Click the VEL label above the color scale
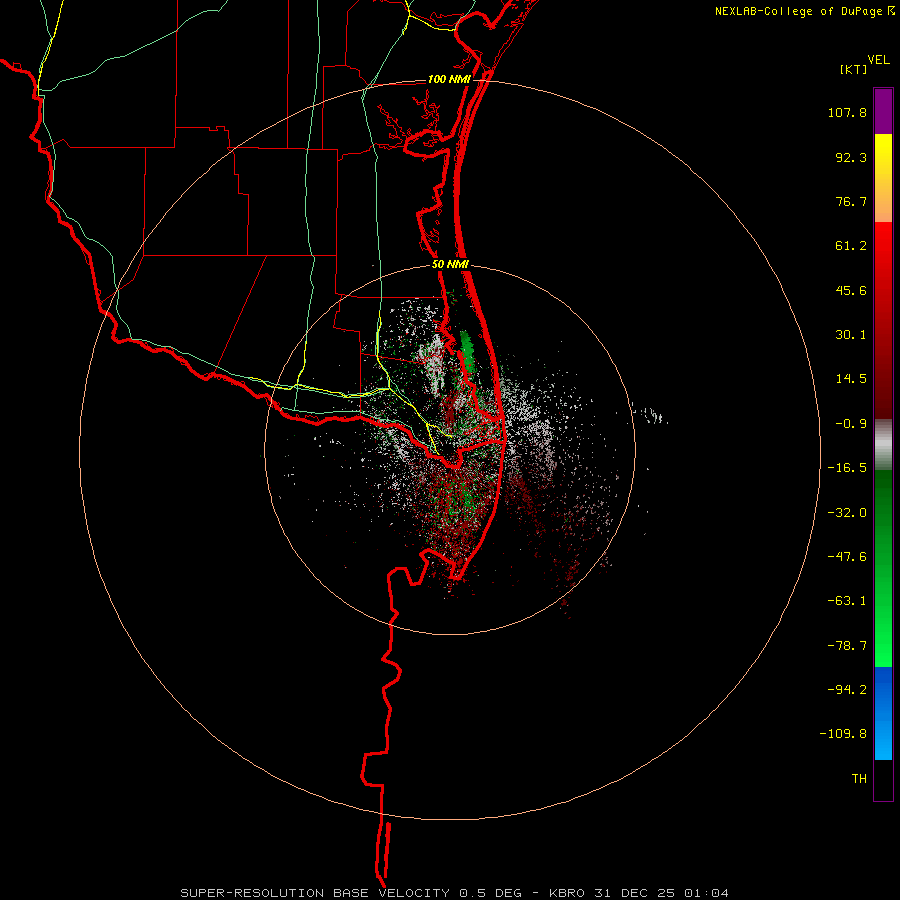 [x=878, y=60]
